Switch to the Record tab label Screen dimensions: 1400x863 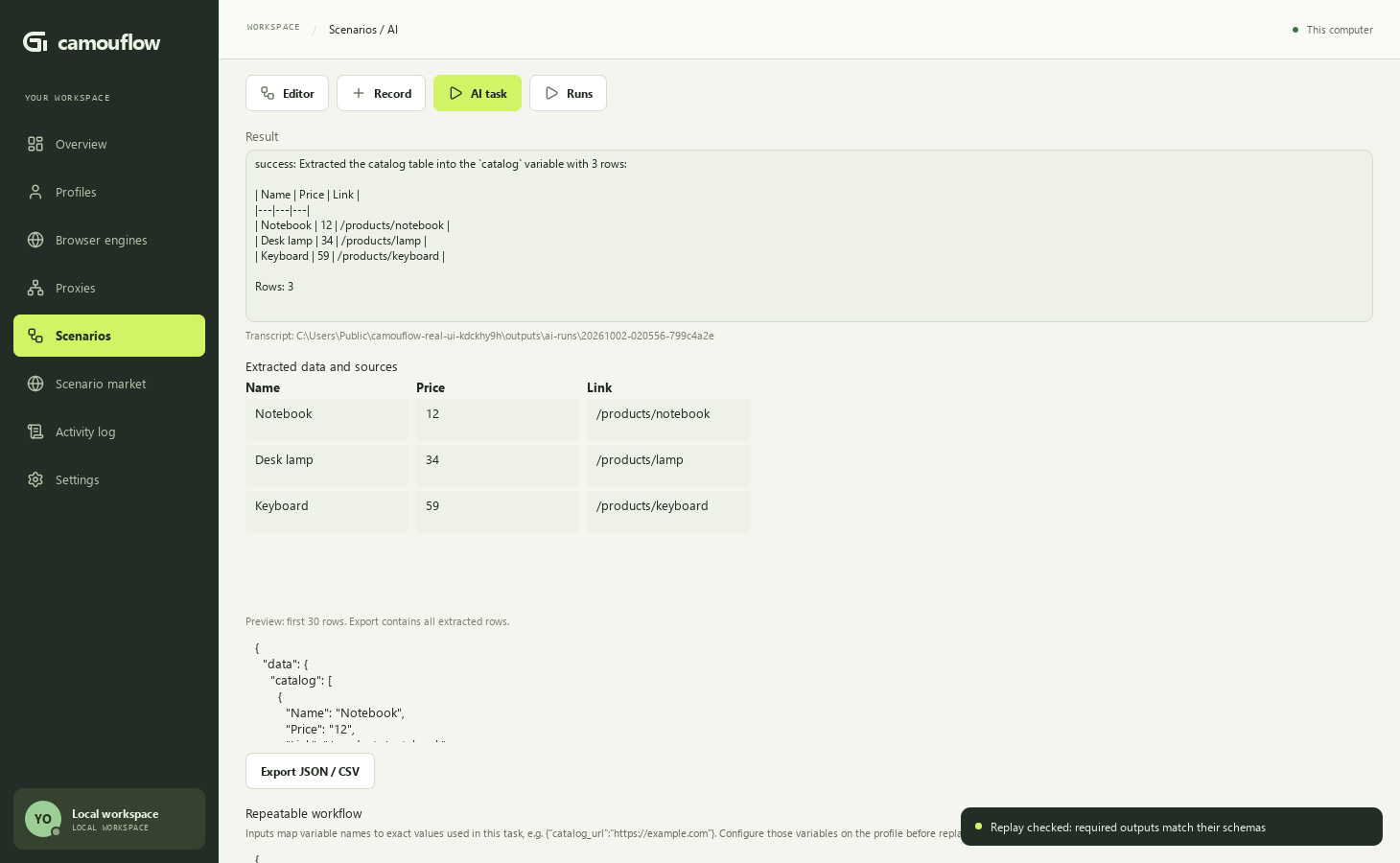(392, 94)
